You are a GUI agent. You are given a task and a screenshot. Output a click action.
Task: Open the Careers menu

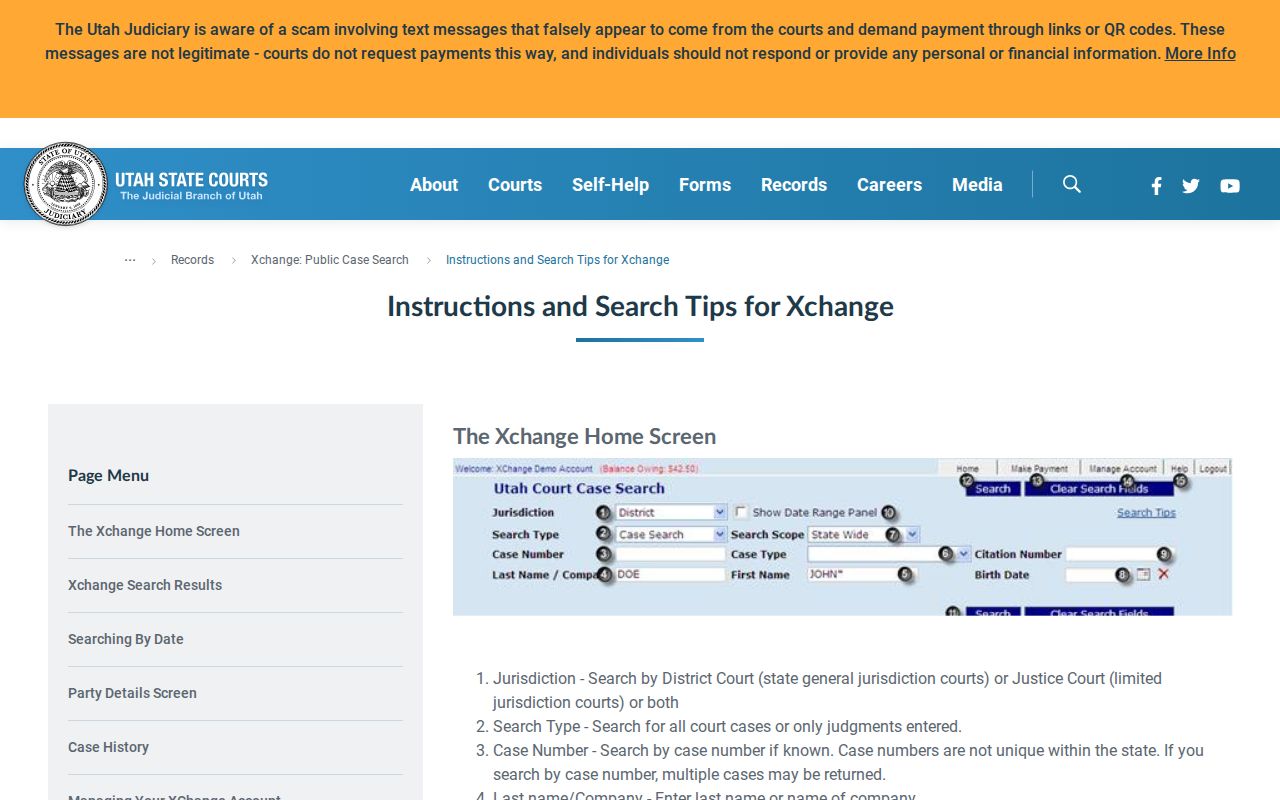(x=889, y=185)
